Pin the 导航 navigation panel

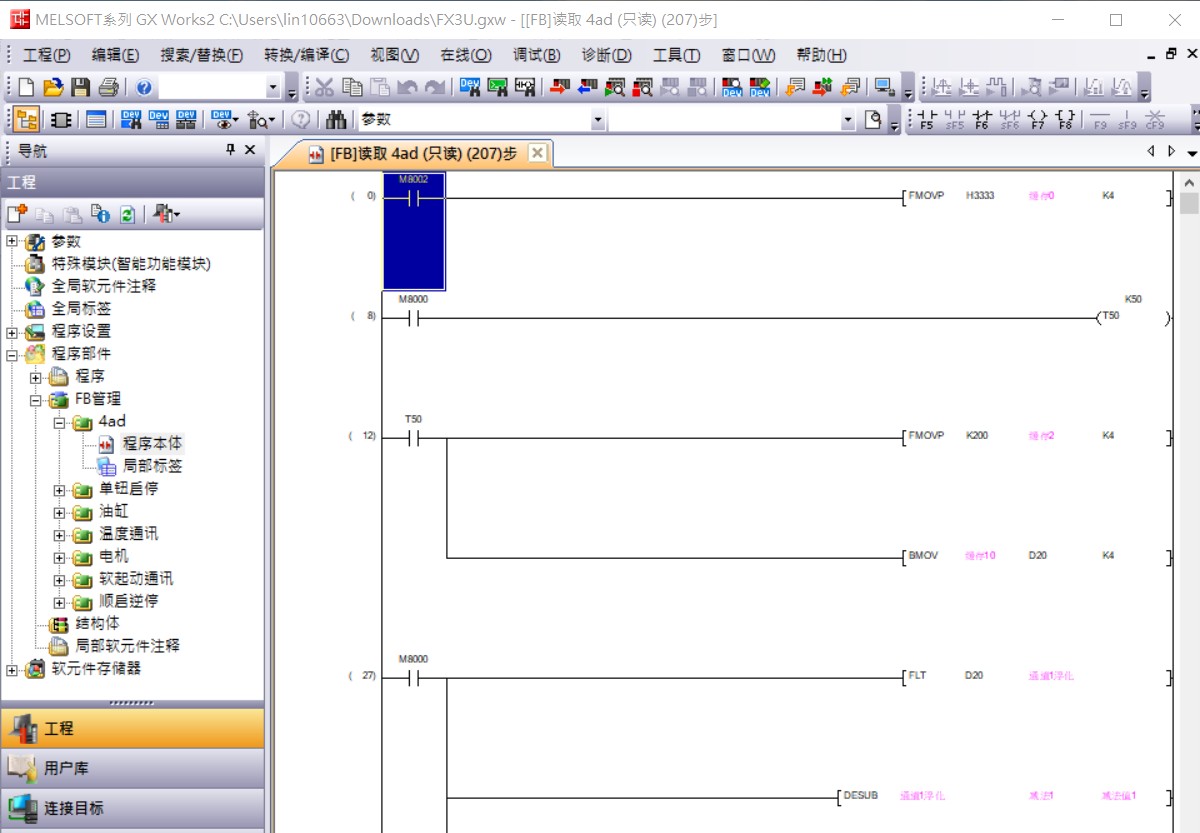230,150
